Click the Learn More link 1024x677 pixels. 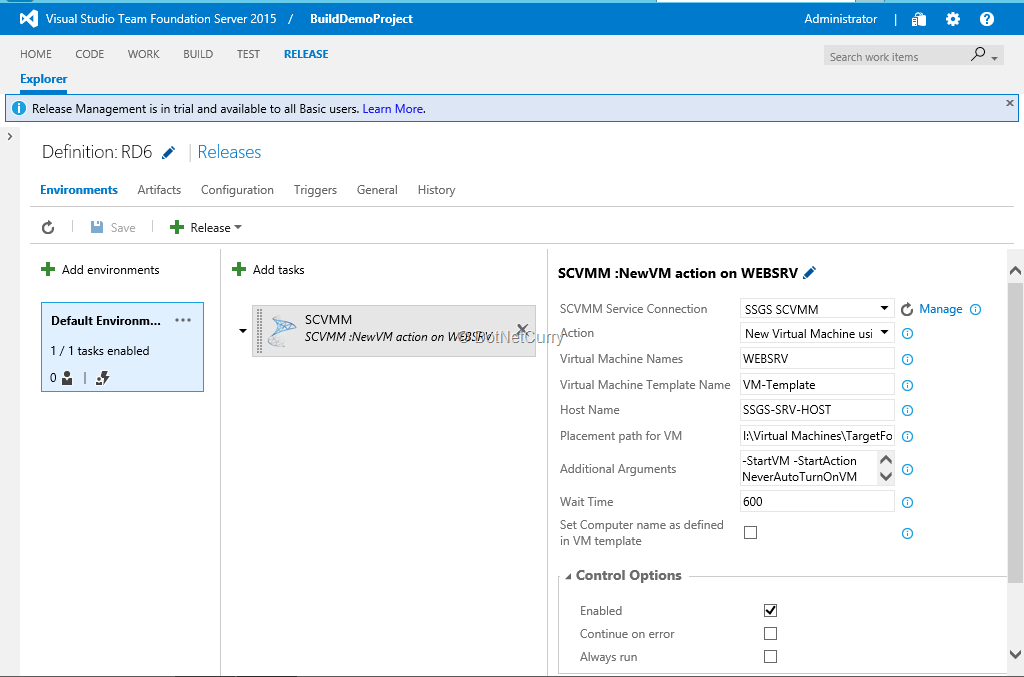coord(393,109)
